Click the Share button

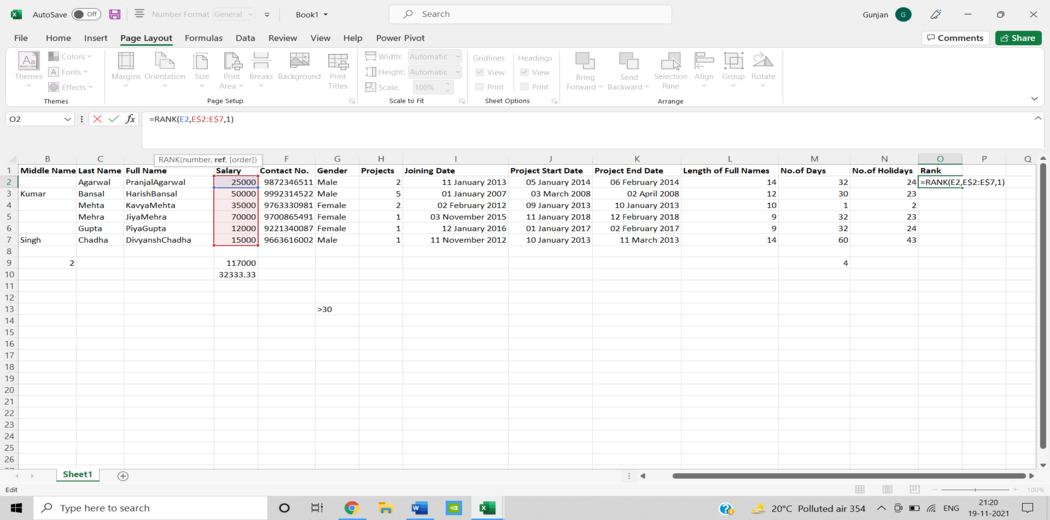1018,38
